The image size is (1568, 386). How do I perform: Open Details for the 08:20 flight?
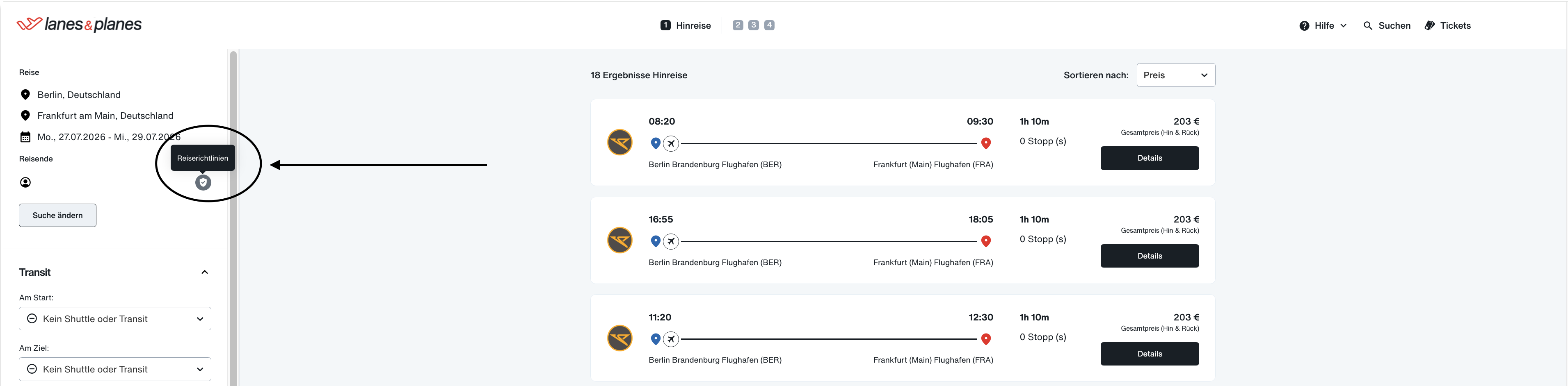pos(1149,158)
